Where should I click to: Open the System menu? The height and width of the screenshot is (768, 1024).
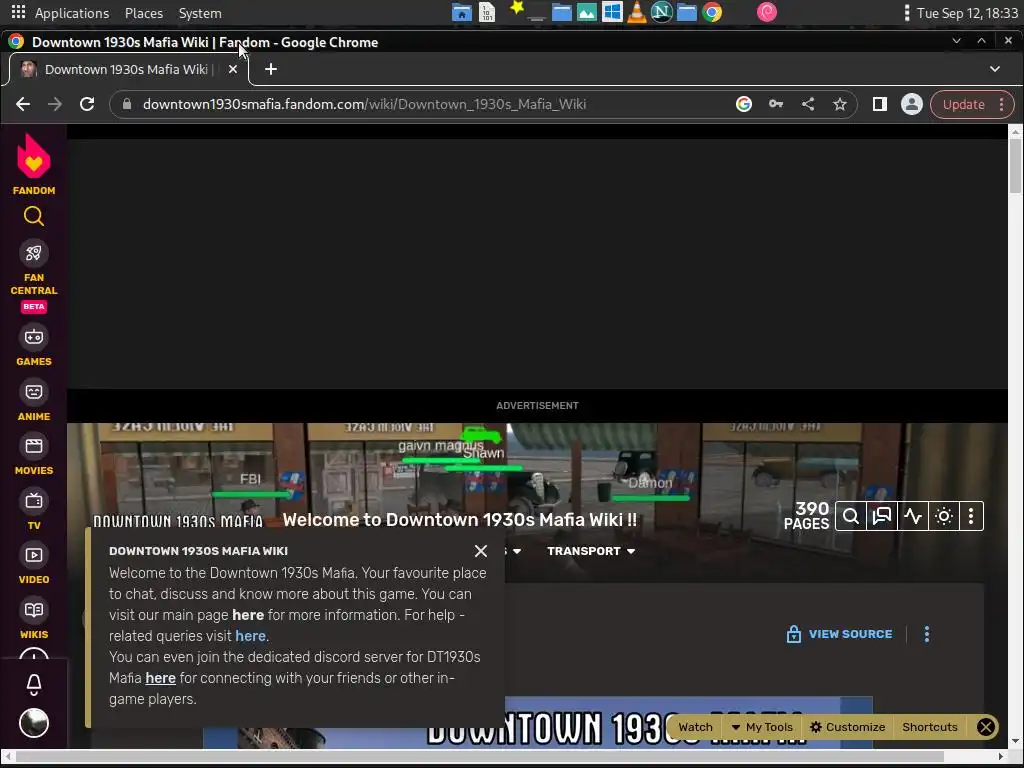[x=200, y=13]
